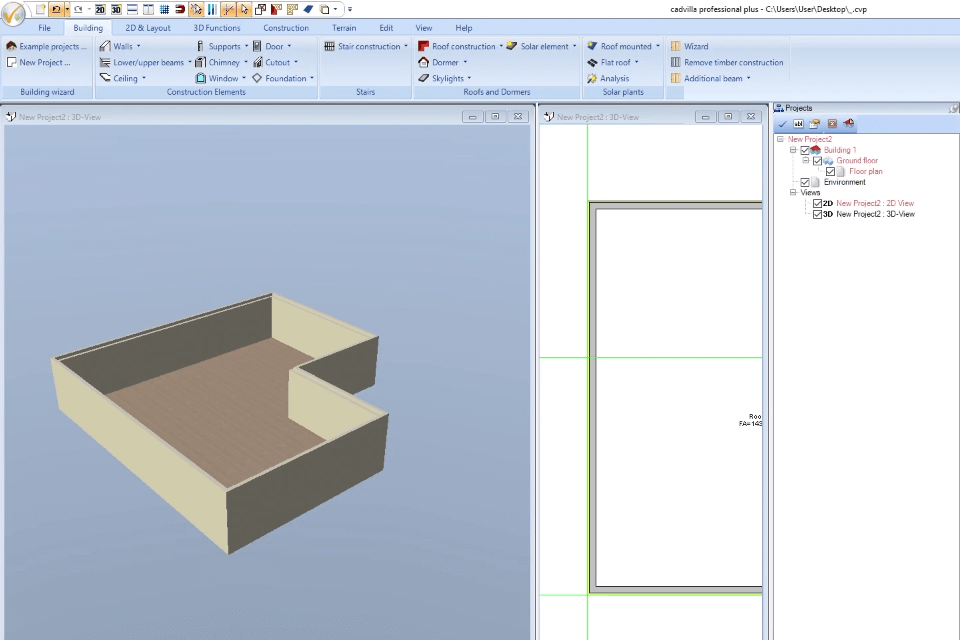This screenshot has height=640, width=960.
Task: Uncheck the Floor plan checkbox
Action: pyautogui.click(x=830, y=171)
